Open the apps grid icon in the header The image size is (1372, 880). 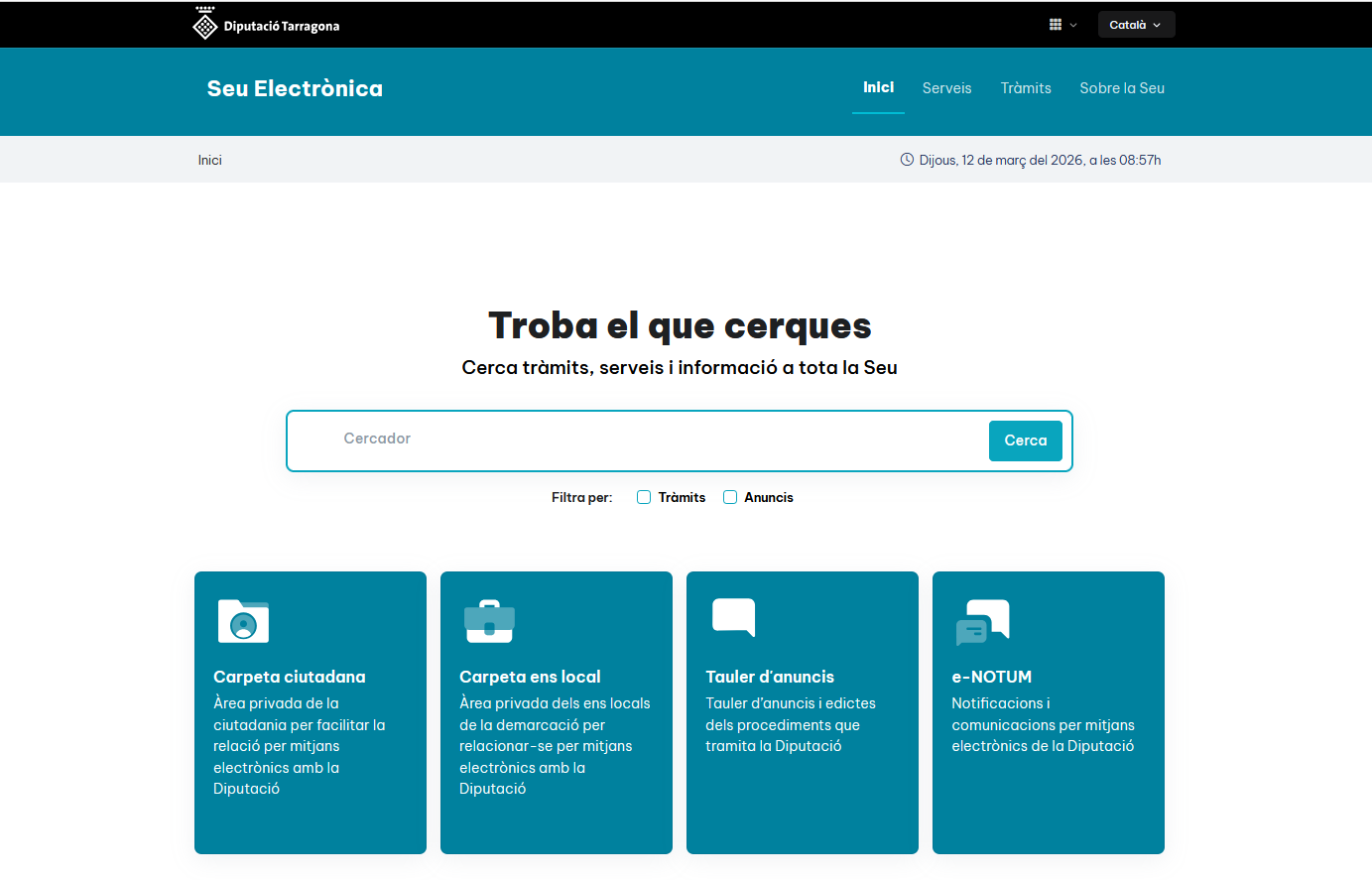(1055, 24)
